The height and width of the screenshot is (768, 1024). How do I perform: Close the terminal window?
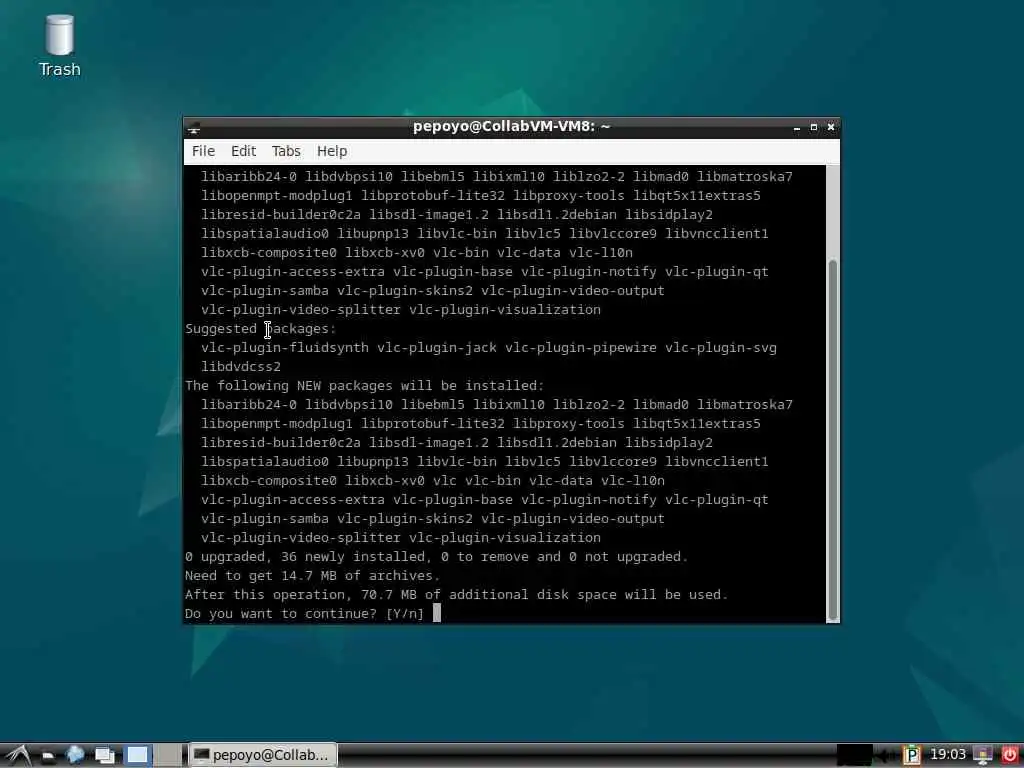tap(831, 127)
